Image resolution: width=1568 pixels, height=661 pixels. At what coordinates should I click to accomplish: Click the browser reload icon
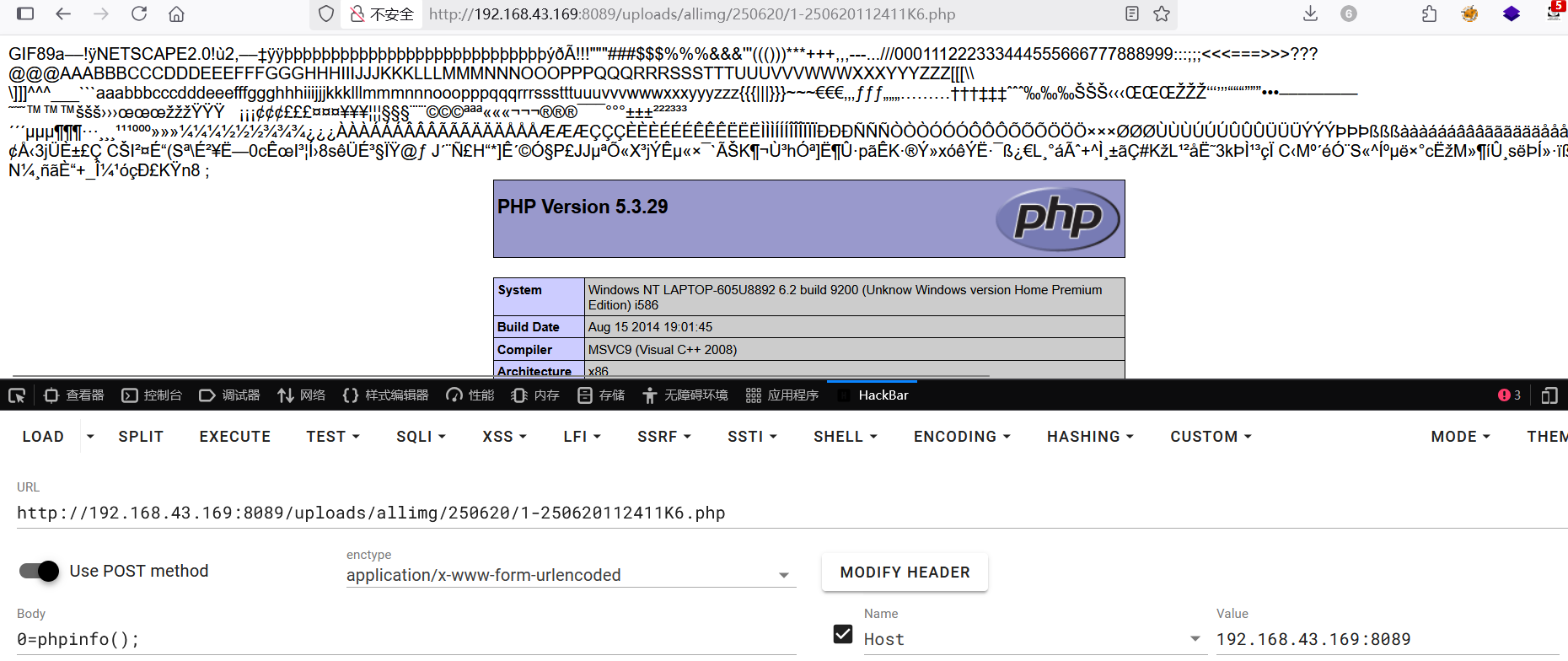[x=139, y=13]
